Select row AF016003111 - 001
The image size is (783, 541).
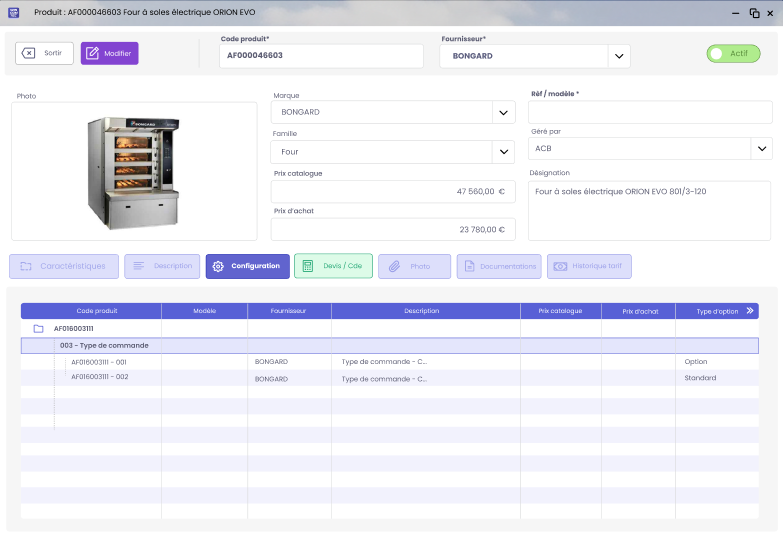(99, 362)
